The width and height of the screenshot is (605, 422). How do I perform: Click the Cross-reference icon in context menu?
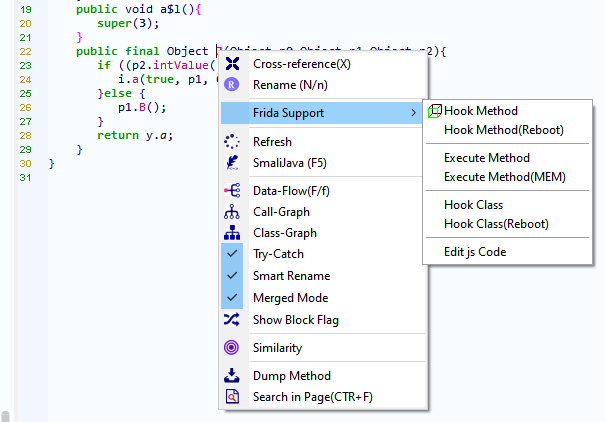[x=232, y=64]
